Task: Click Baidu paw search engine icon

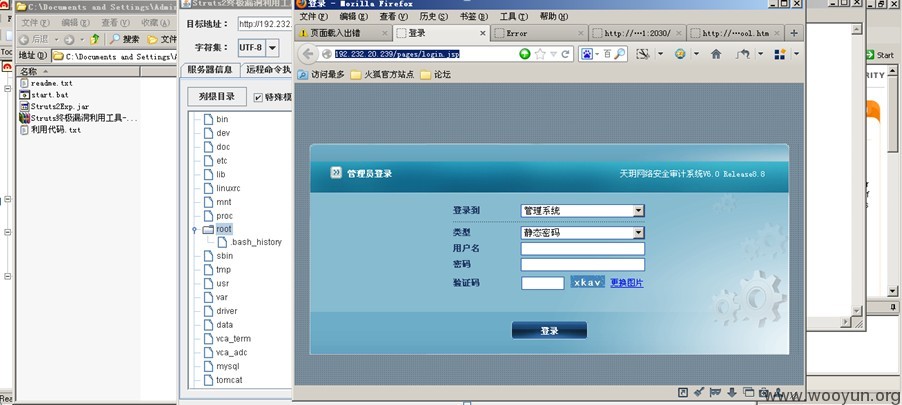Action: (x=586, y=54)
